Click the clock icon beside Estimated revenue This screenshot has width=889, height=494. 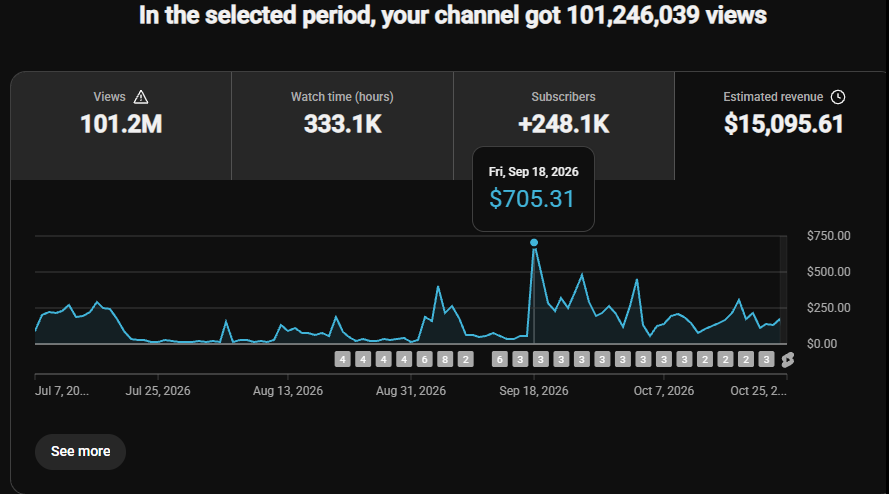838,97
